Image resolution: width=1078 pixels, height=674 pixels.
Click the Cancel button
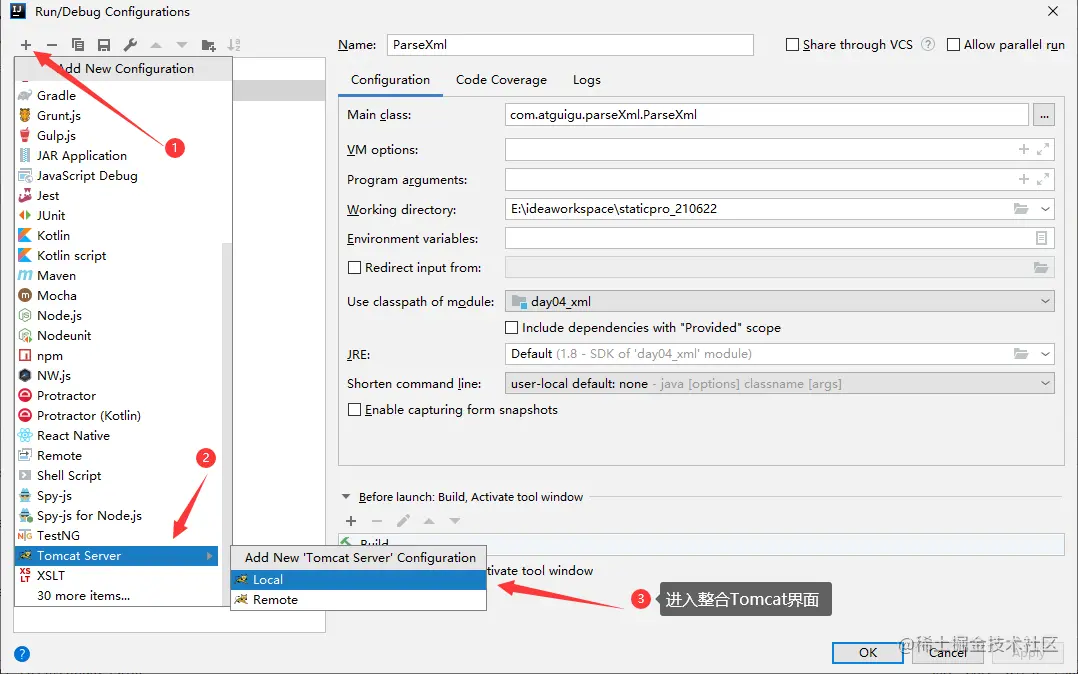point(947,652)
